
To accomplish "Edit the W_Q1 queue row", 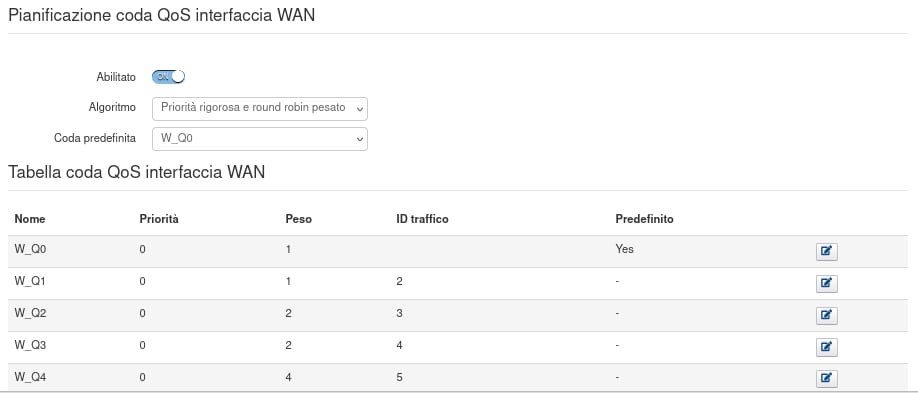I will (827, 283).
